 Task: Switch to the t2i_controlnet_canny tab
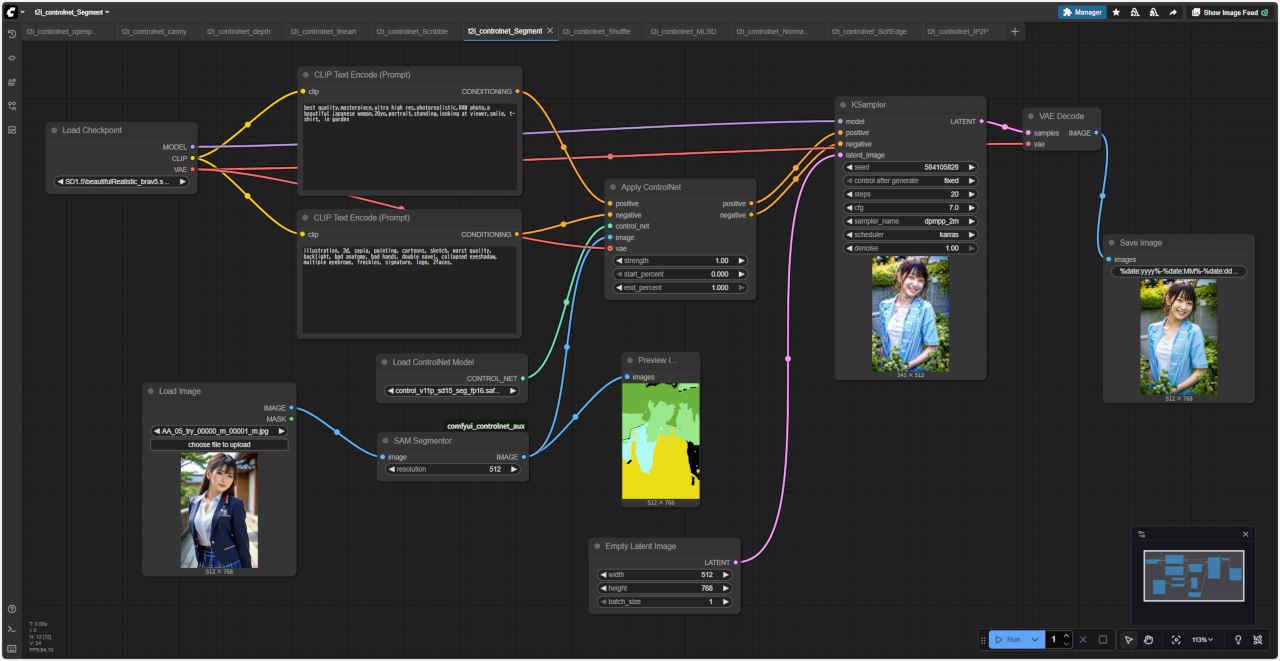point(154,32)
